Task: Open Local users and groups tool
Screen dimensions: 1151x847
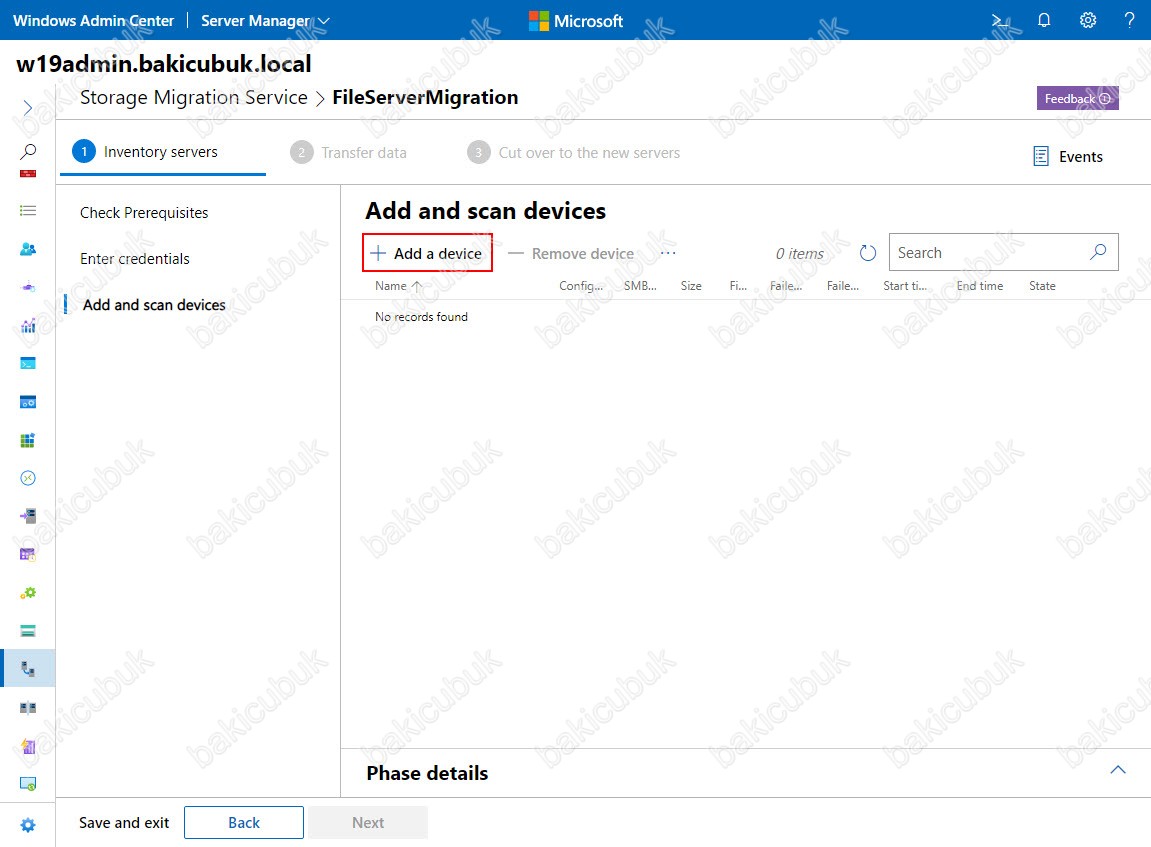Action: click(x=28, y=249)
